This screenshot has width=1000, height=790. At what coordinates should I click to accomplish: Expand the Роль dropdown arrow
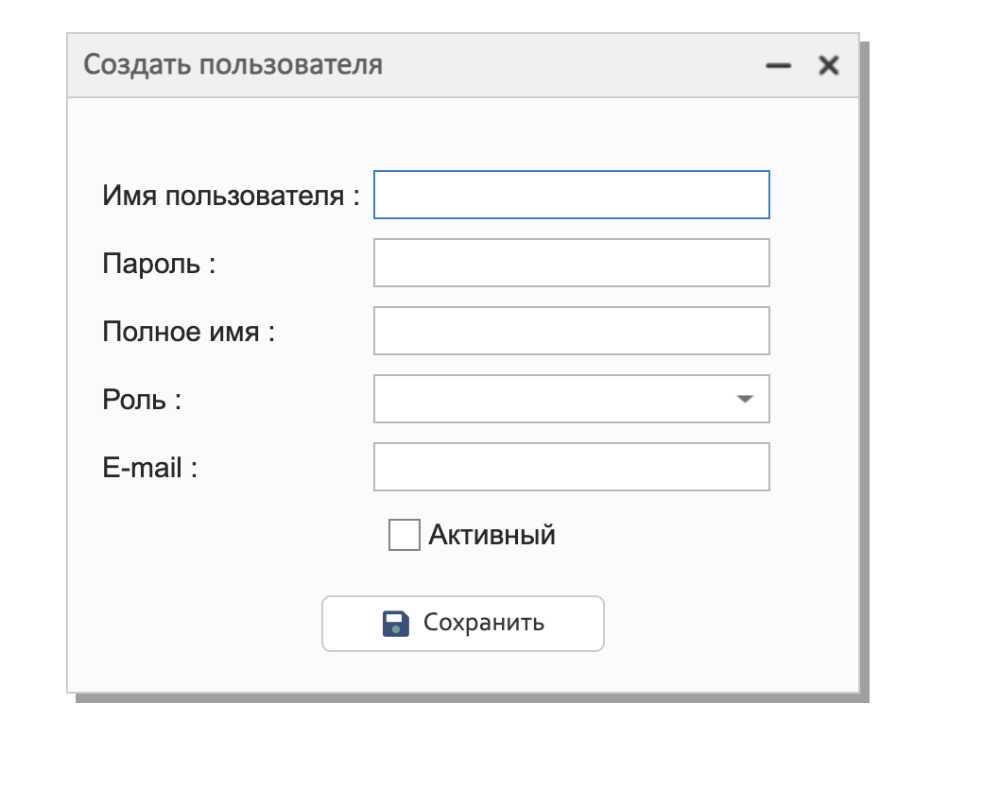point(744,399)
